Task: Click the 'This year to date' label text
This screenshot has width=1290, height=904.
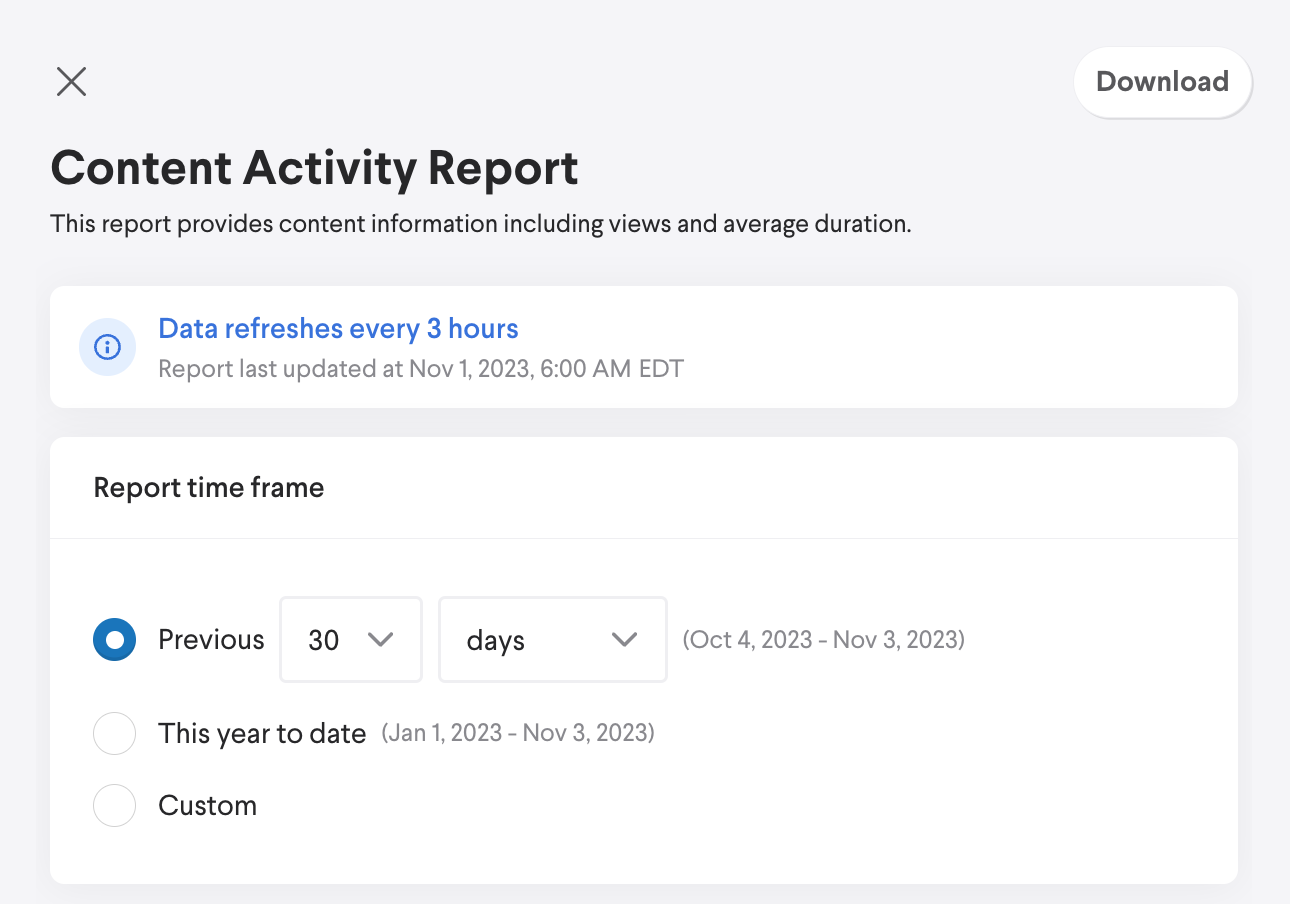Action: (x=262, y=734)
